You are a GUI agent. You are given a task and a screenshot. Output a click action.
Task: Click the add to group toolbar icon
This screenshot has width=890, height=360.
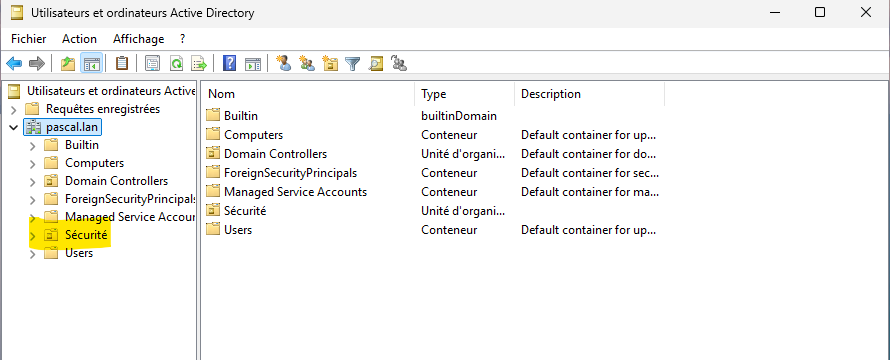[x=400, y=64]
